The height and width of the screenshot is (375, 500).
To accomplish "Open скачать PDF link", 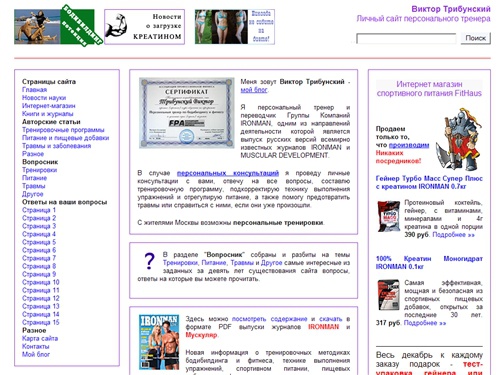I will [x=331, y=319].
